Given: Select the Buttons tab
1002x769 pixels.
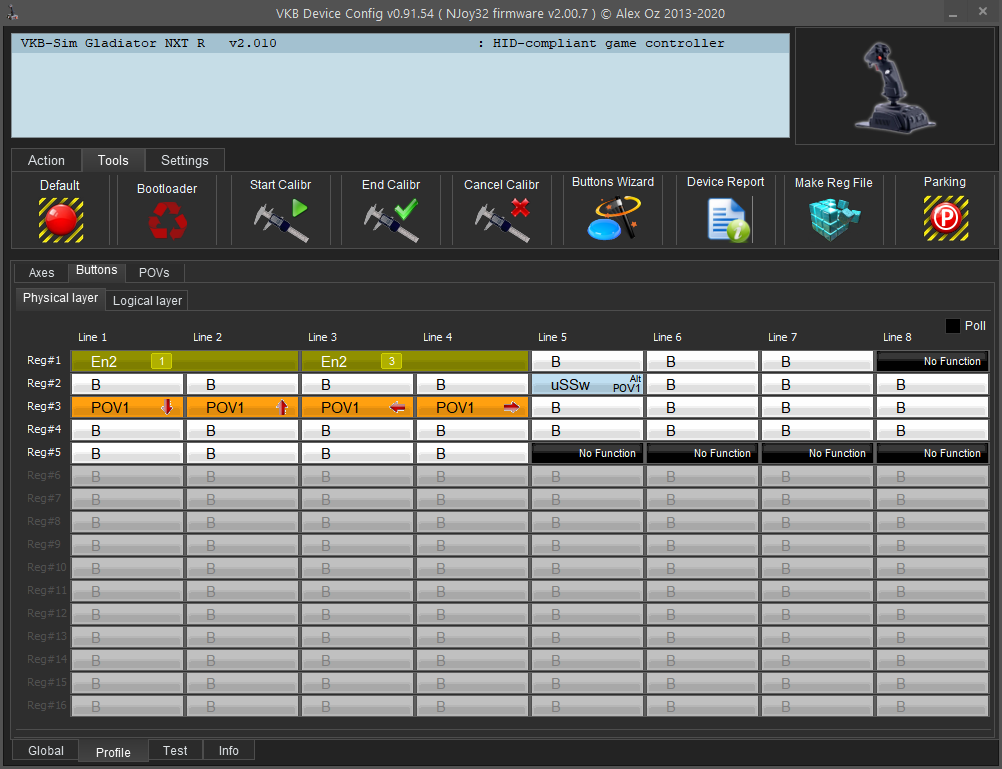Looking at the screenshot, I should [96, 270].
